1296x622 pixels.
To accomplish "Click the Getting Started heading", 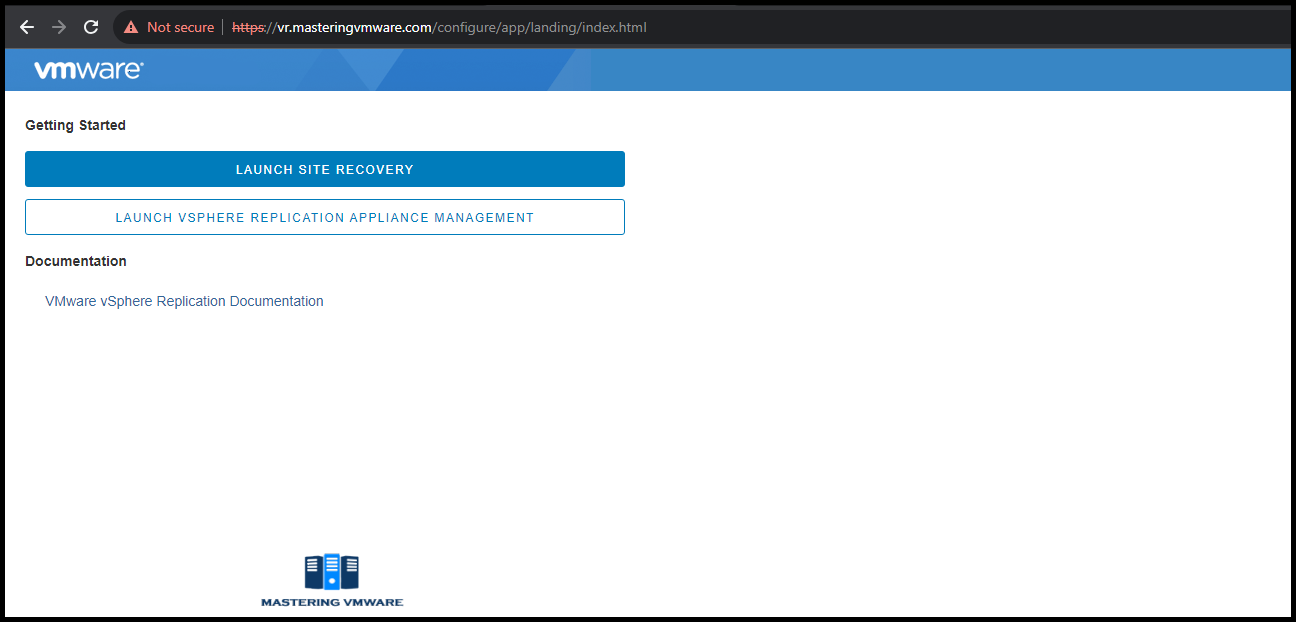I will 75,125.
